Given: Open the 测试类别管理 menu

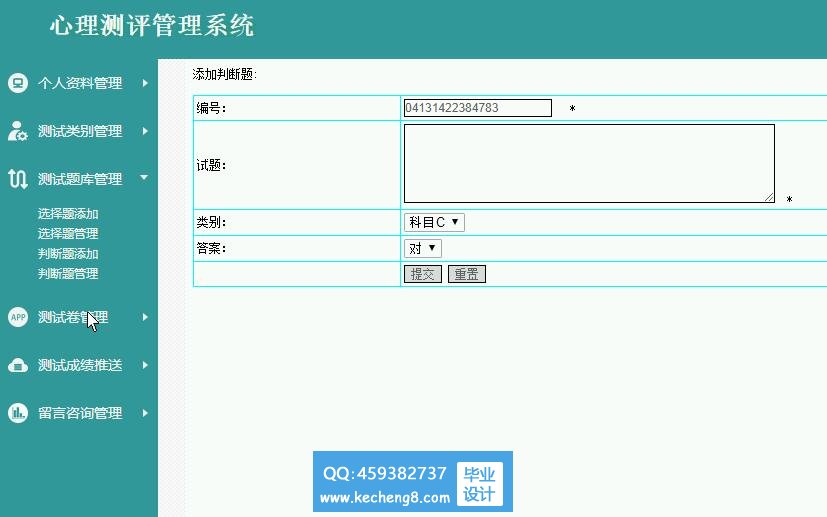Looking at the screenshot, I should point(80,131).
